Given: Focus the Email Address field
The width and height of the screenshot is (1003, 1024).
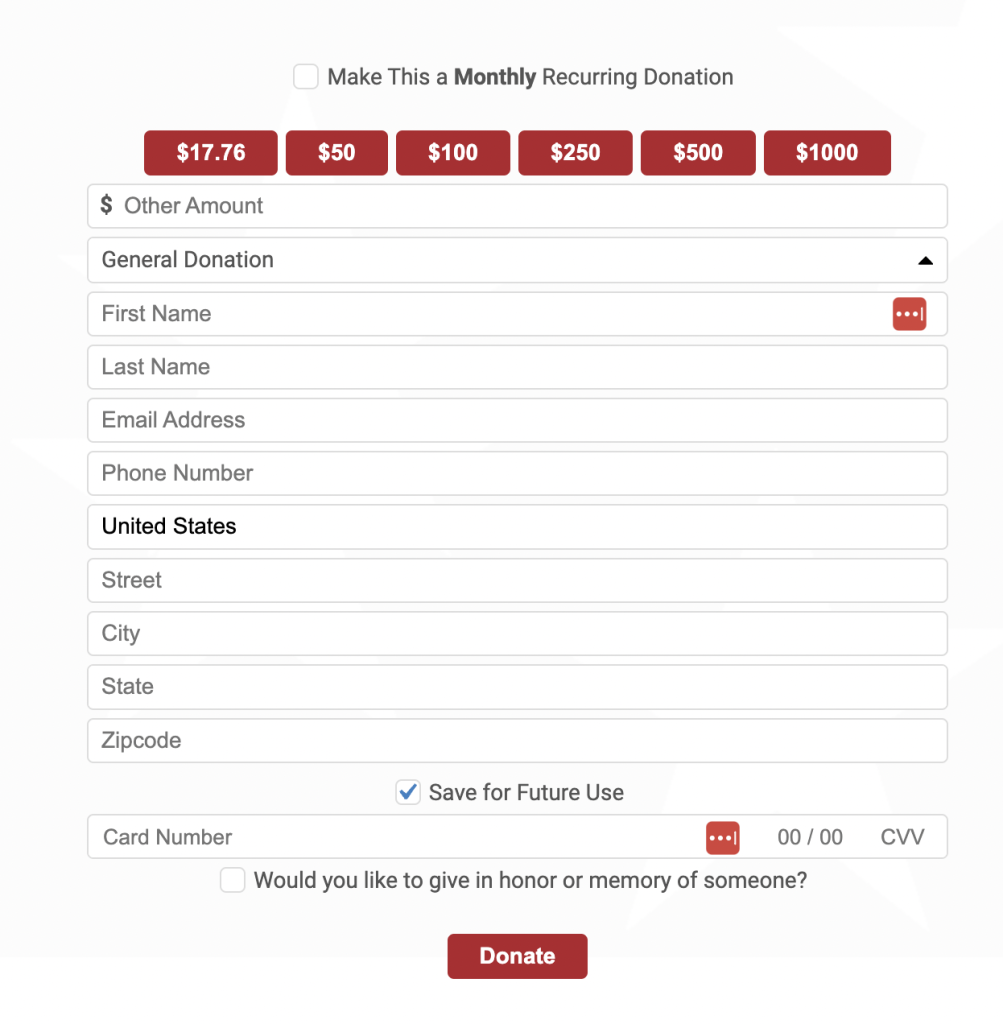Looking at the screenshot, I should [x=517, y=420].
